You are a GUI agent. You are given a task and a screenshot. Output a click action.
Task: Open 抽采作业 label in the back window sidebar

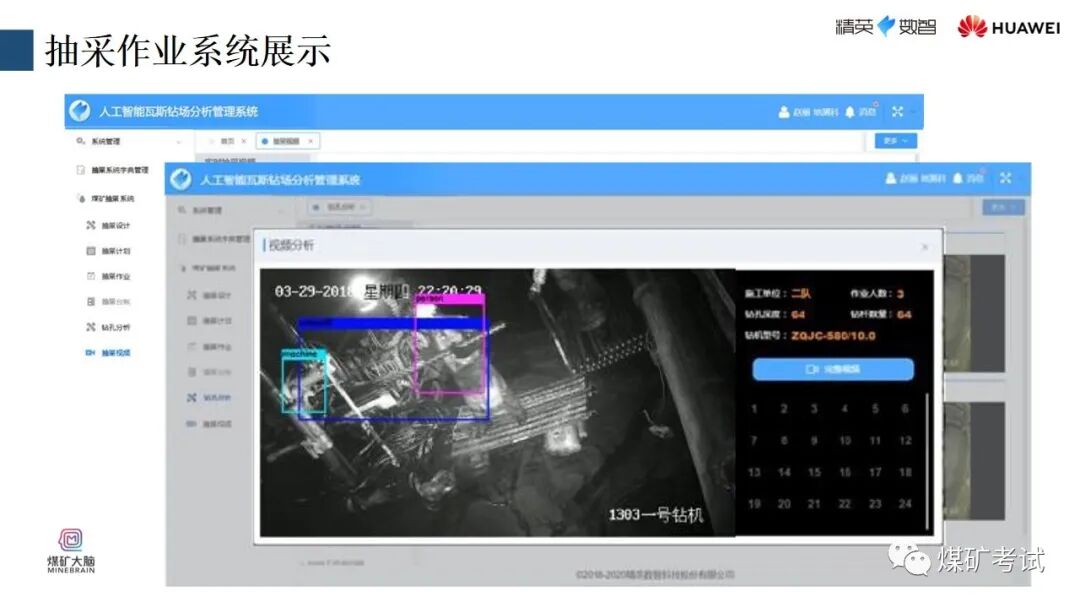(x=116, y=276)
